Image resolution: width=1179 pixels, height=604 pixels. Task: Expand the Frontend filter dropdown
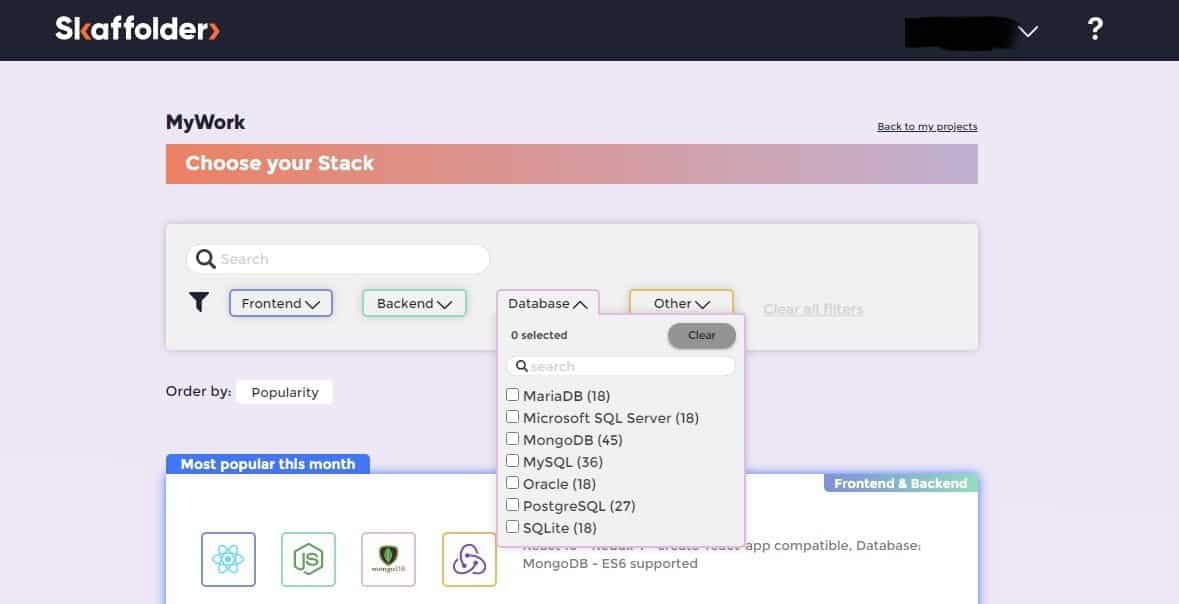[281, 303]
